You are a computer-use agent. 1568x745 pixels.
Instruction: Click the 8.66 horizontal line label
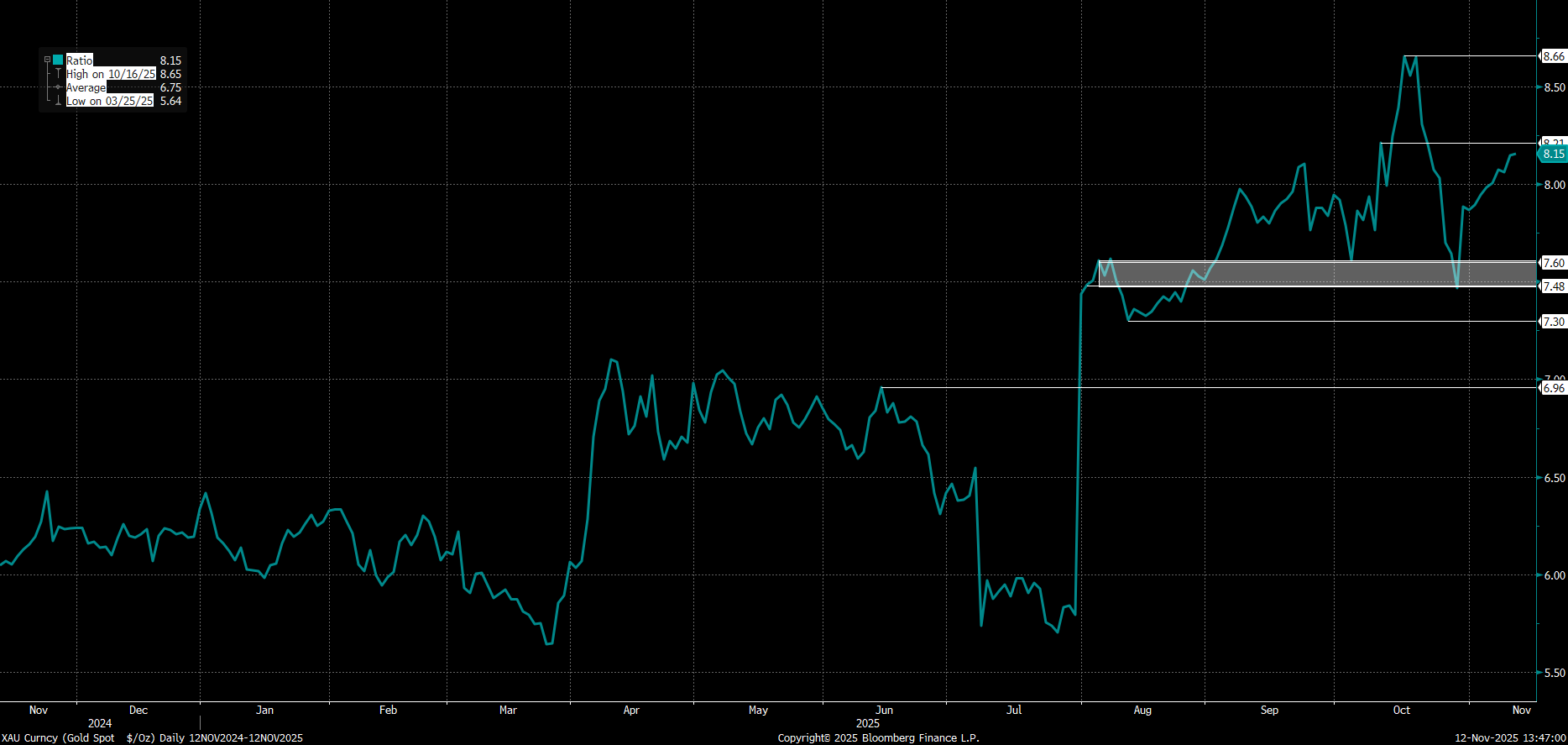[1554, 56]
